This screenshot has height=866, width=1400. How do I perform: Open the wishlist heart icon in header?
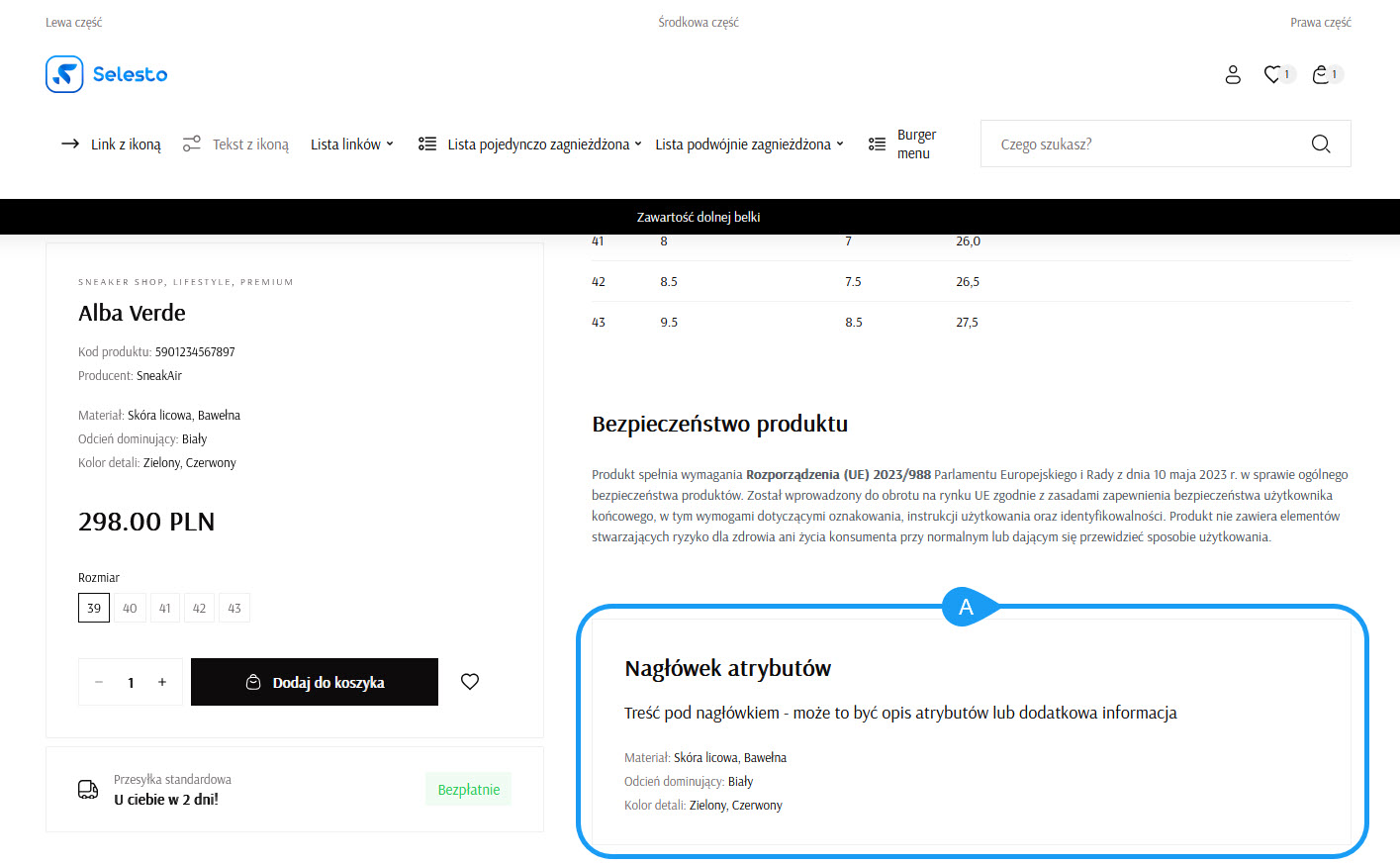(x=1273, y=74)
